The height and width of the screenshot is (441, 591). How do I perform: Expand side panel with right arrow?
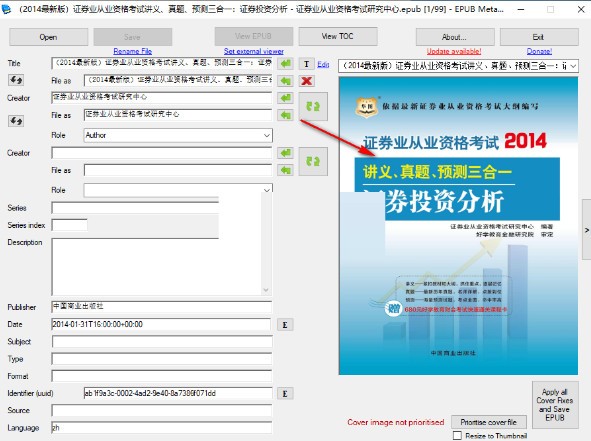586,230
